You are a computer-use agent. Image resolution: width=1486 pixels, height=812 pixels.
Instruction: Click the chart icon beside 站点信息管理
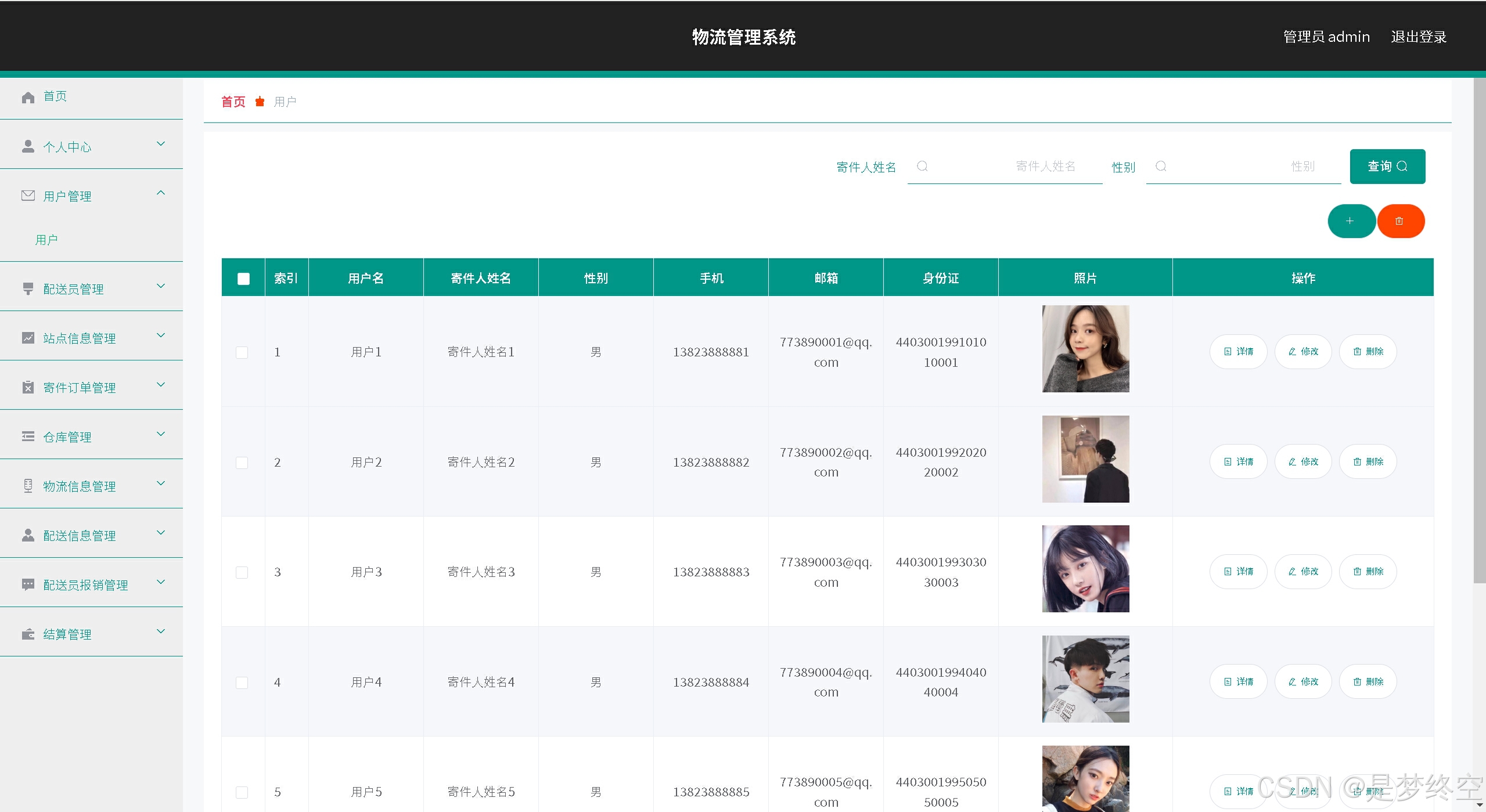(28, 338)
